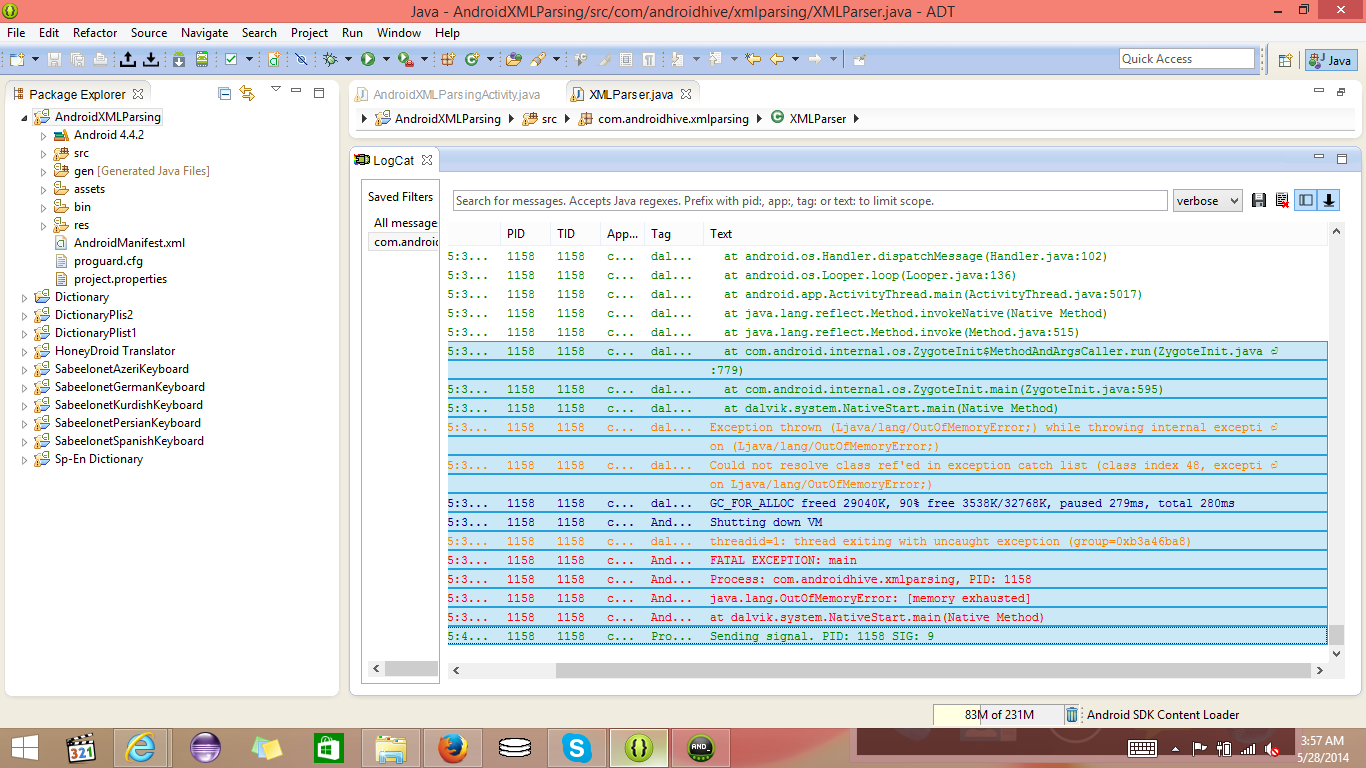Open the Navigate menu
The height and width of the screenshot is (768, 1366).
pyautogui.click(x=204, y=32)
